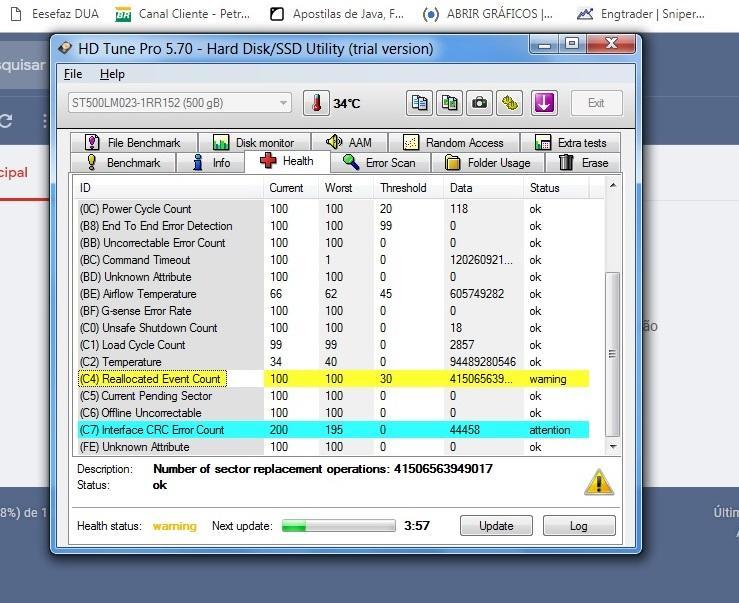Image resolution: width=739 pixels, height=603 pixels.
Task: Select the Power Cycle Count row
Action: pos(333,209)
